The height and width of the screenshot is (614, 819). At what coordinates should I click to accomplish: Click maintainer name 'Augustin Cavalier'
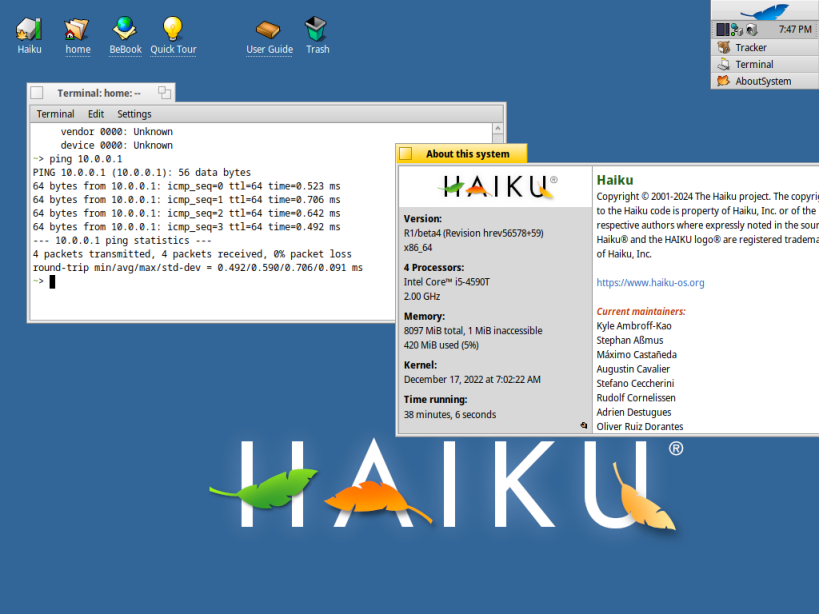pos(633,369)
